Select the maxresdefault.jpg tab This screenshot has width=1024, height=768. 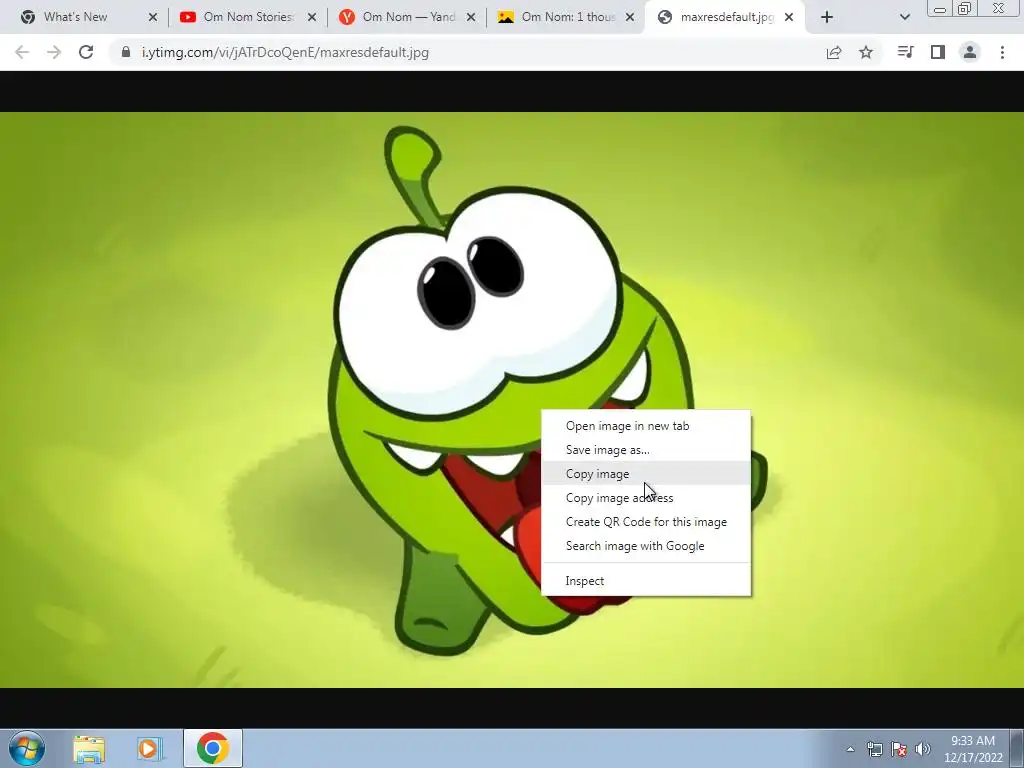point(725,17)
